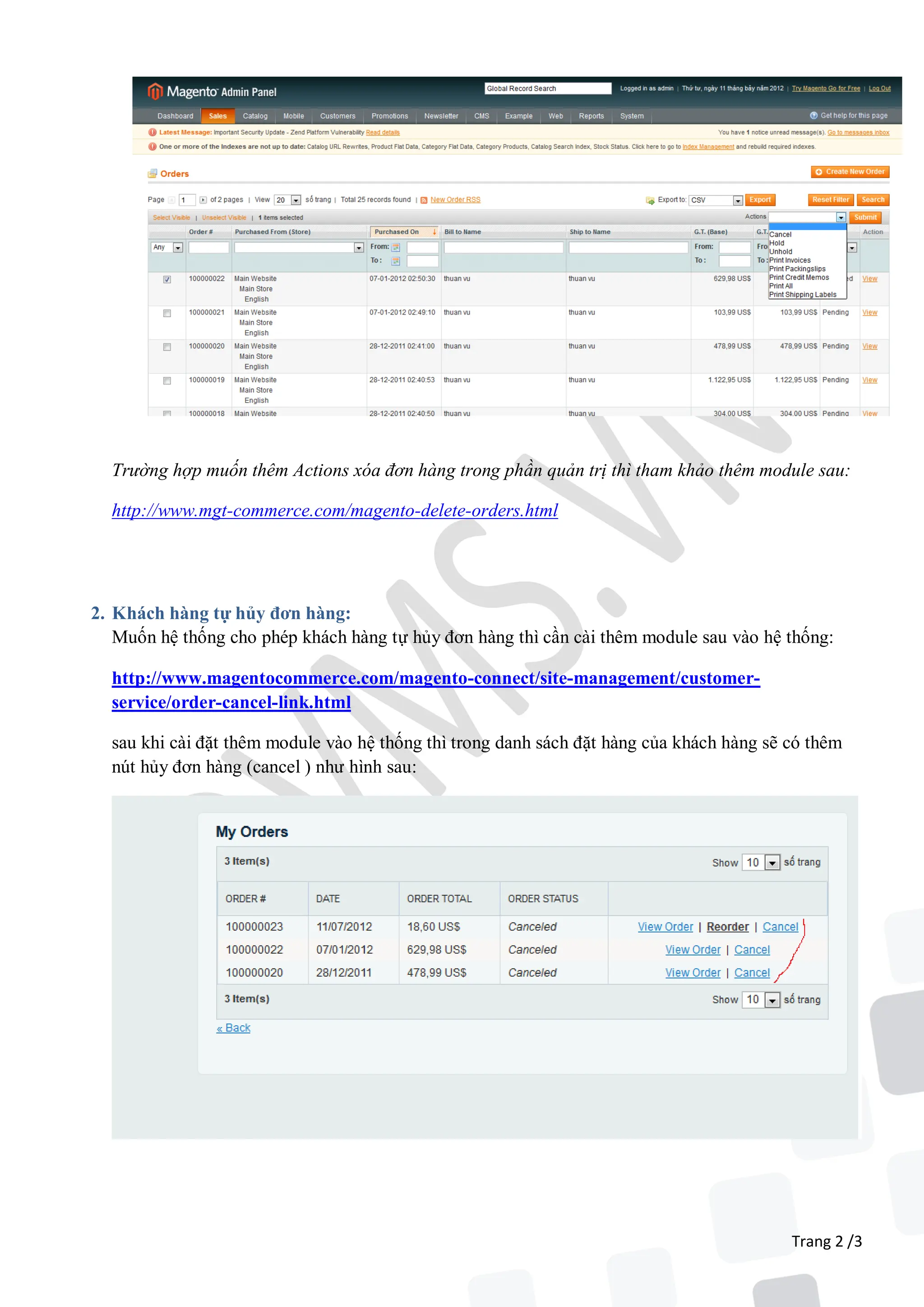
Task: Open the Export to CSV dropdown
Action: tap(715, 200)
